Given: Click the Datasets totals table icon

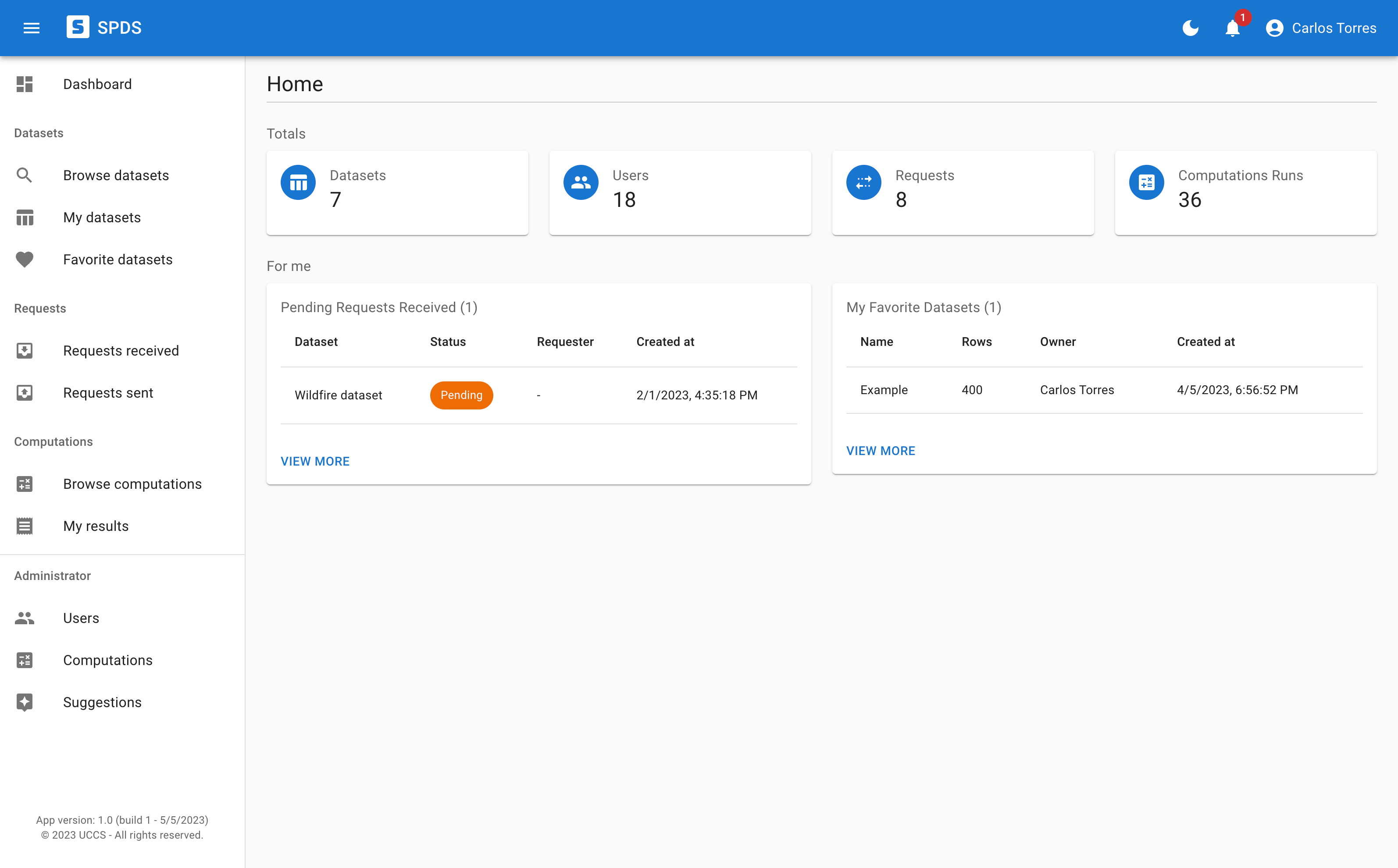Looking at the screenshot, I should [x=298, y=182].
